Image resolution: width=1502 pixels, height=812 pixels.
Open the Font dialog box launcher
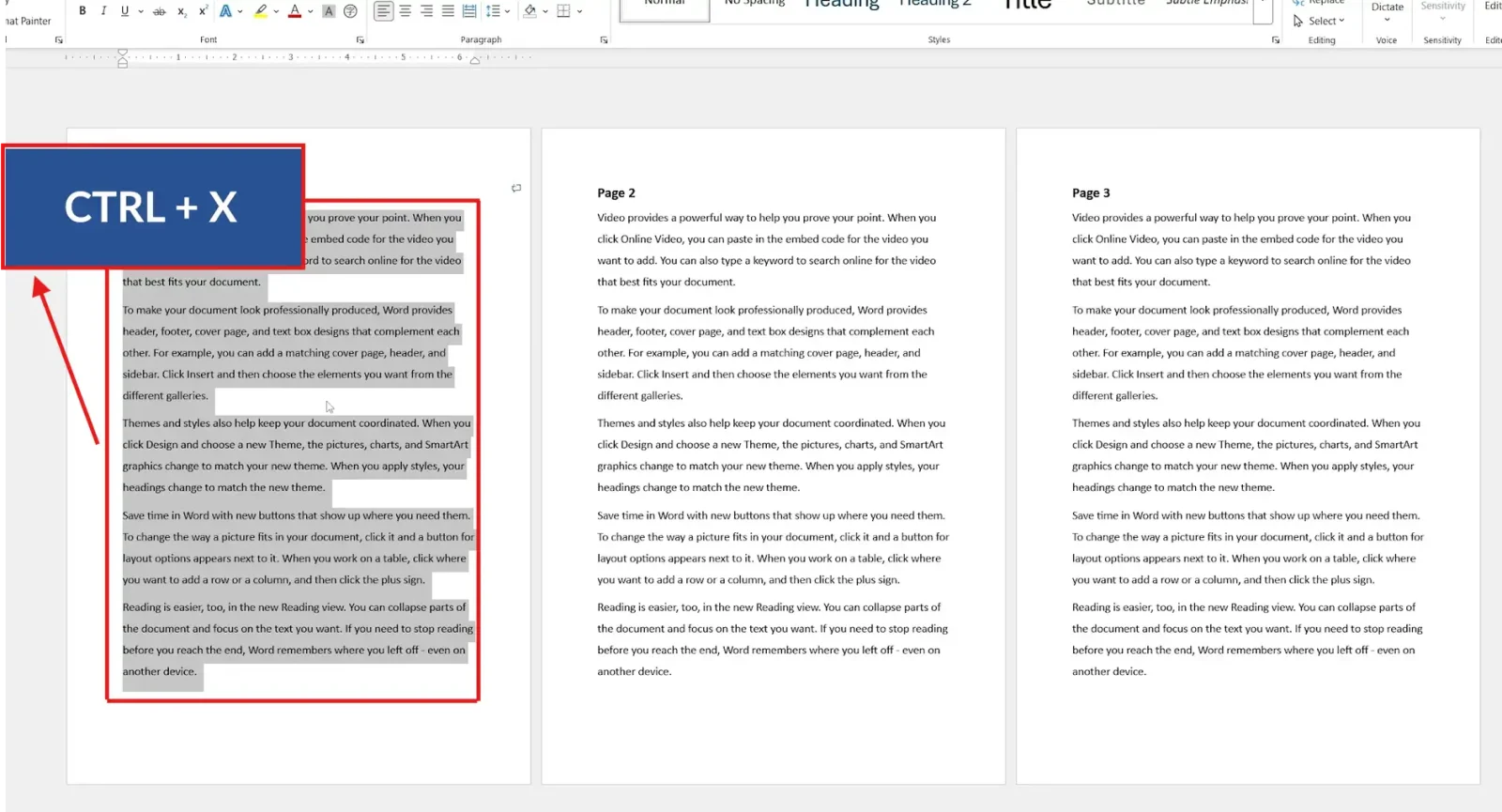pyautogui.click(x=360, y=40)
